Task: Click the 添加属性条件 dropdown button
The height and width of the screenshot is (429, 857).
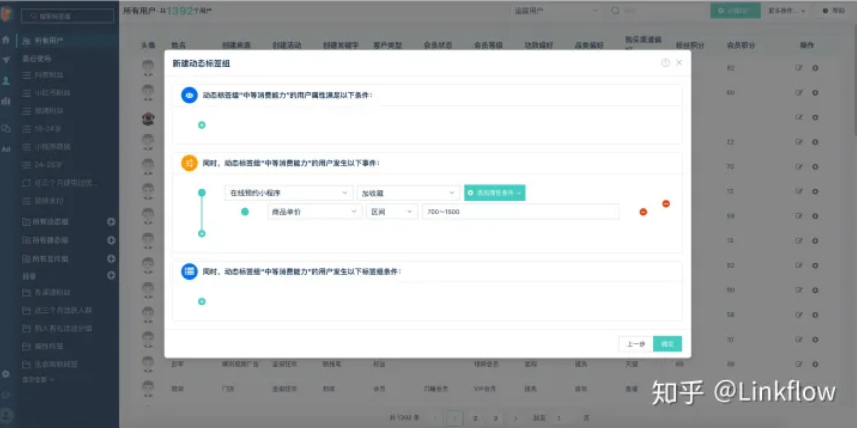Action: pos(495,193)
